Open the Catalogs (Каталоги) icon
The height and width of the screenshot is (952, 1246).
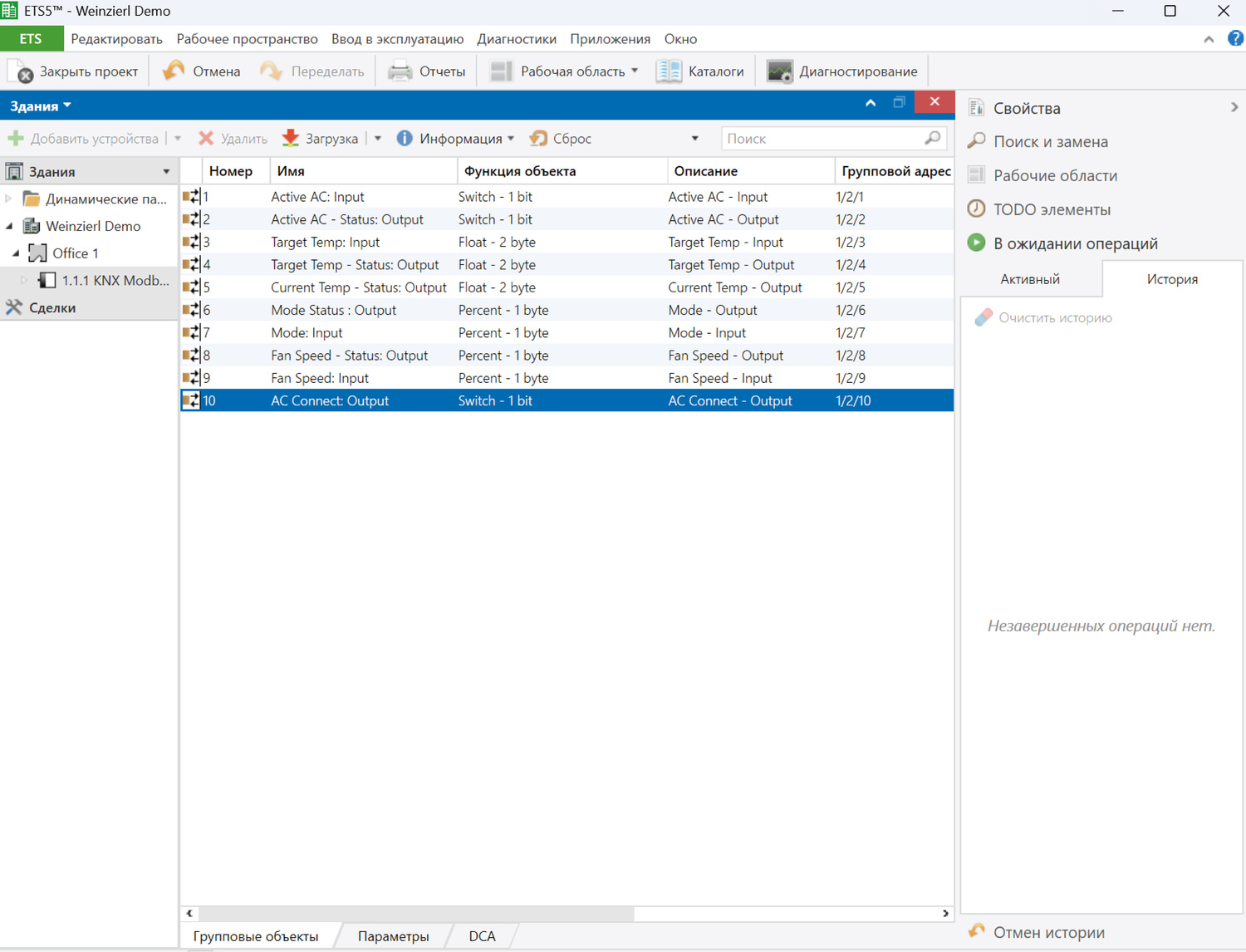click(x=669, y=71)
